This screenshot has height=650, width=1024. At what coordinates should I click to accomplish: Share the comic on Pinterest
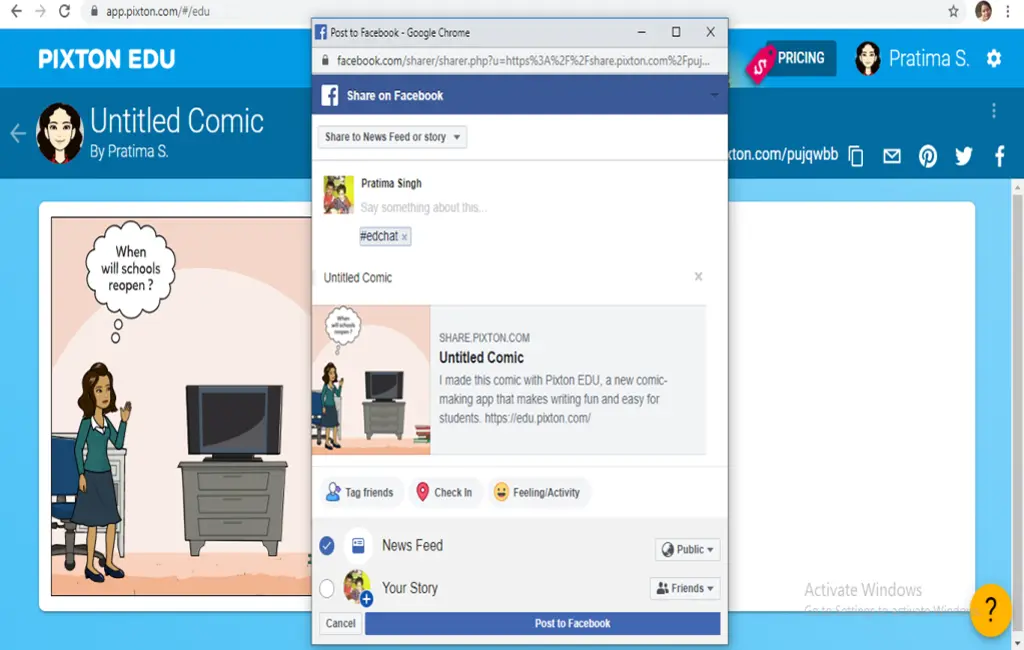click(927, 156)
